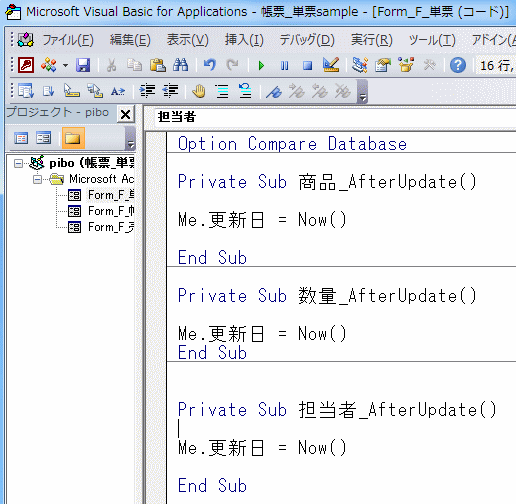
Task: Select the first Form_F_ item in tree
Action: [111, 195]
